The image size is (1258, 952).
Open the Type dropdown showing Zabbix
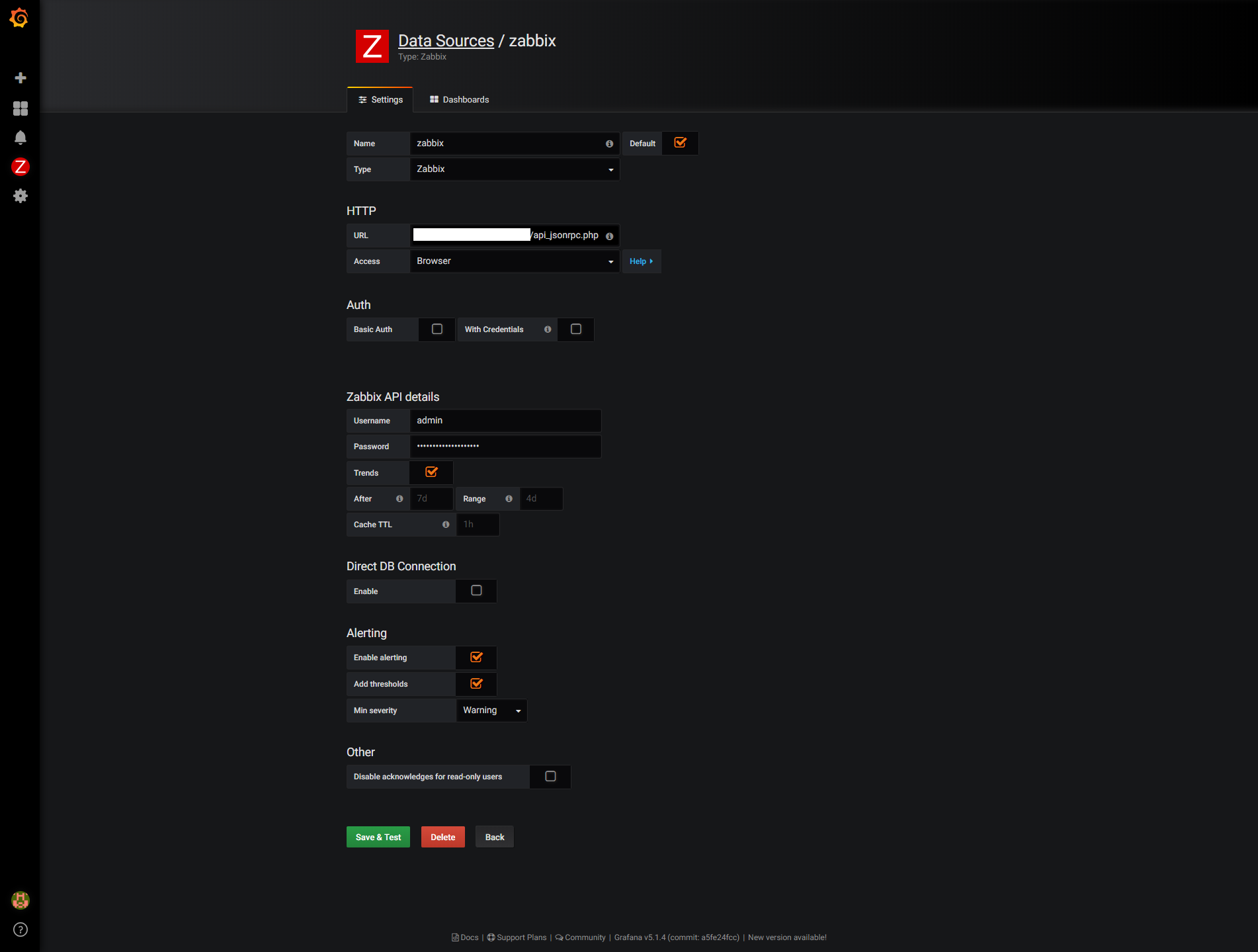pyautogui.click(x=515, y=169)
